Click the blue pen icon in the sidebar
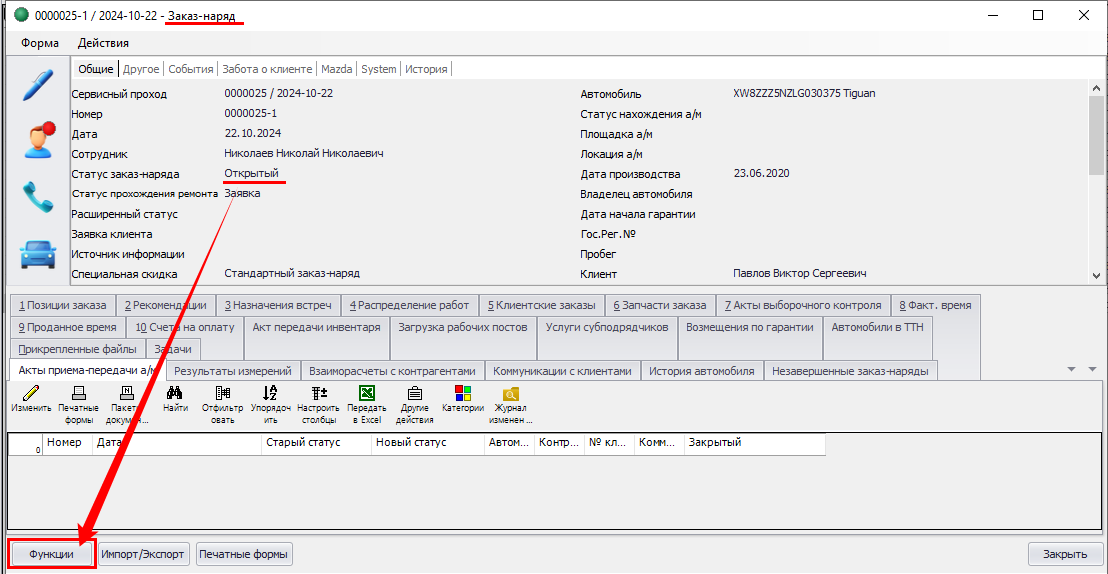Image resolution: width=1108 pixels, height=574 pixels. (38, 86)
